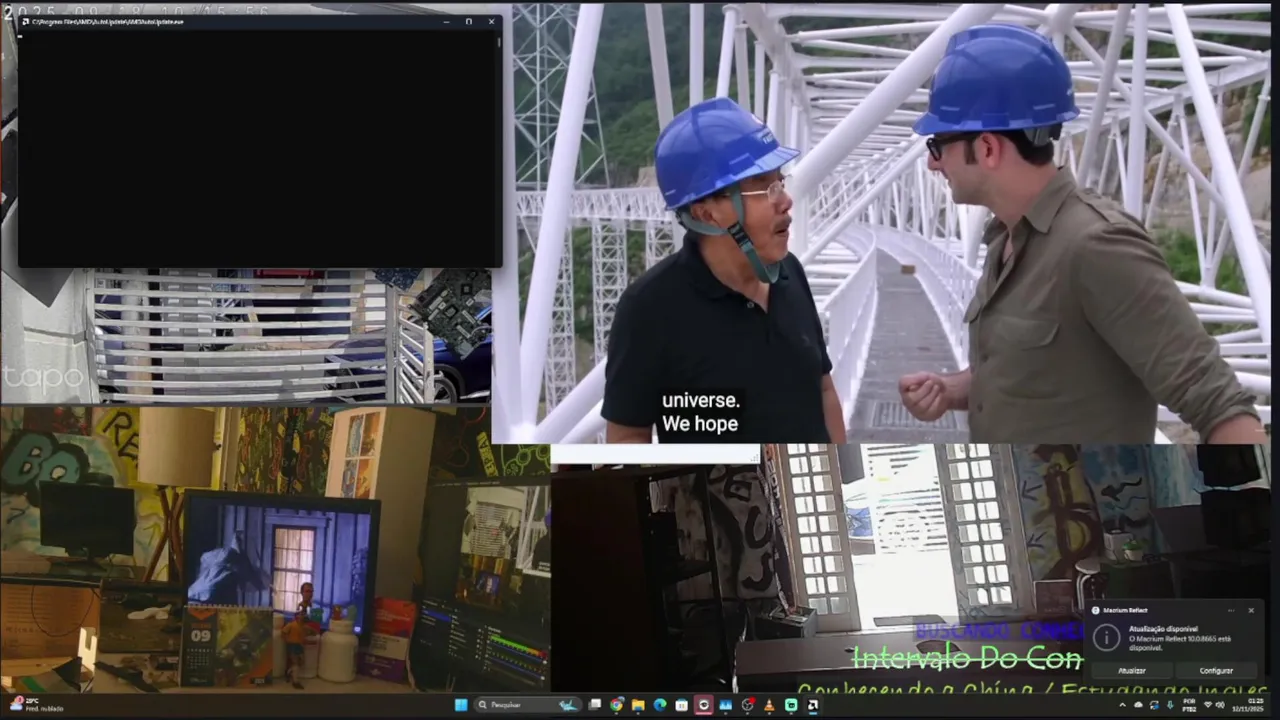
Task: Maximize the AMDAutoUpdate console window
Action: click(x=468, y=21)
